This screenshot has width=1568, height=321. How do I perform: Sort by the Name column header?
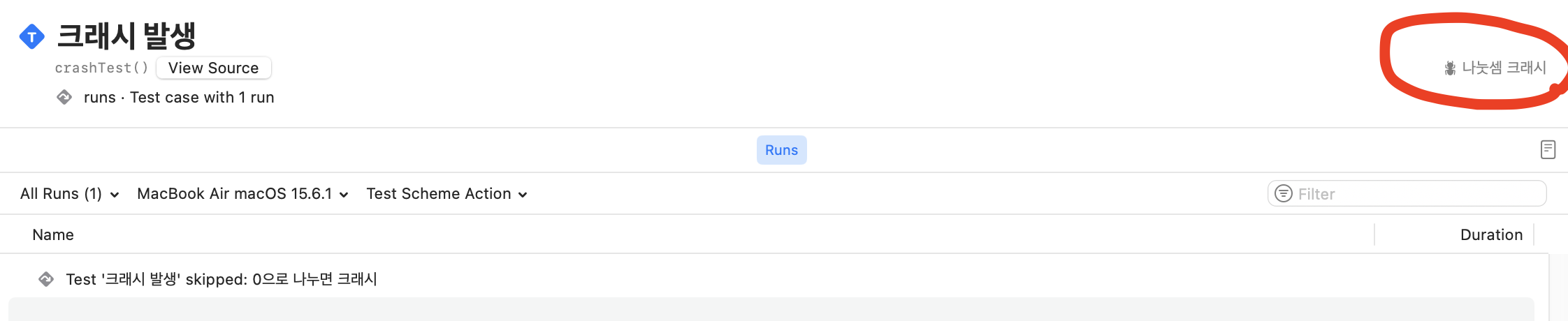(x=53, y=234)
